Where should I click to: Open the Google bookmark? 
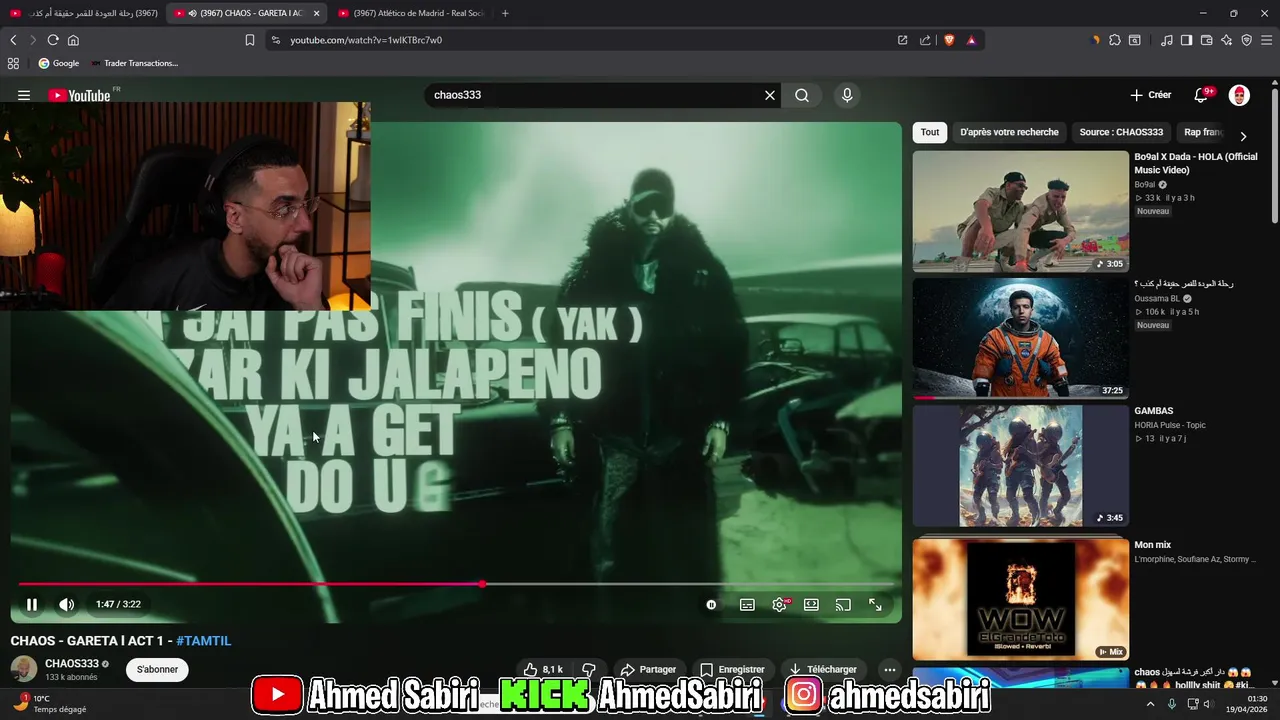tap(59, 63)
